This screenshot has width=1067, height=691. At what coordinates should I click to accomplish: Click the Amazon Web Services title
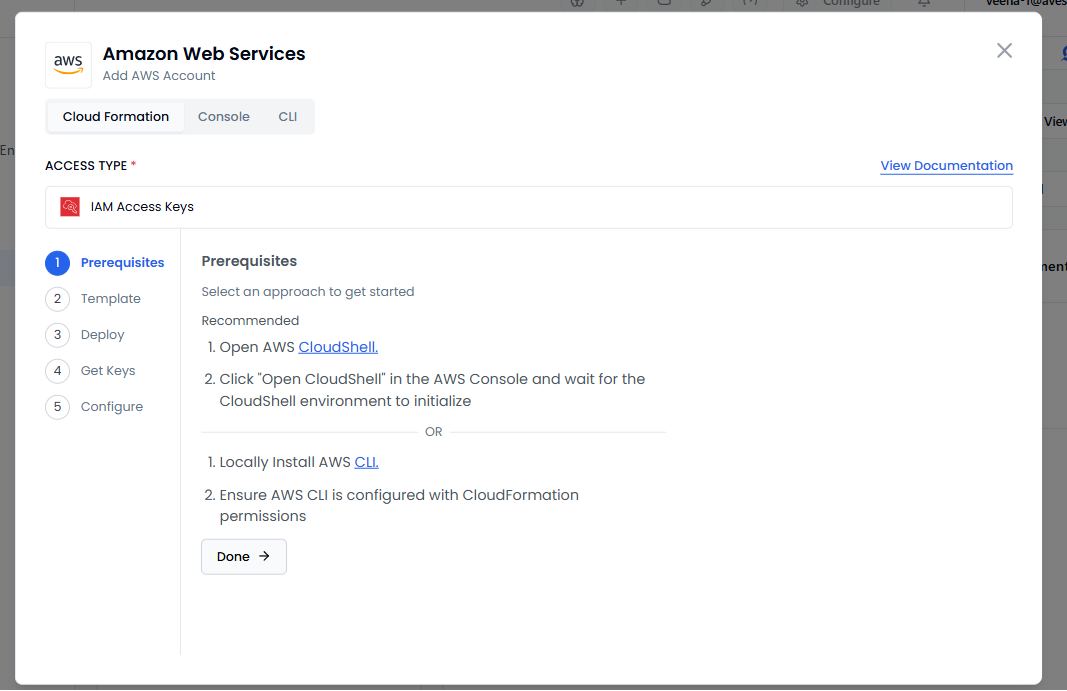(204, 54)
